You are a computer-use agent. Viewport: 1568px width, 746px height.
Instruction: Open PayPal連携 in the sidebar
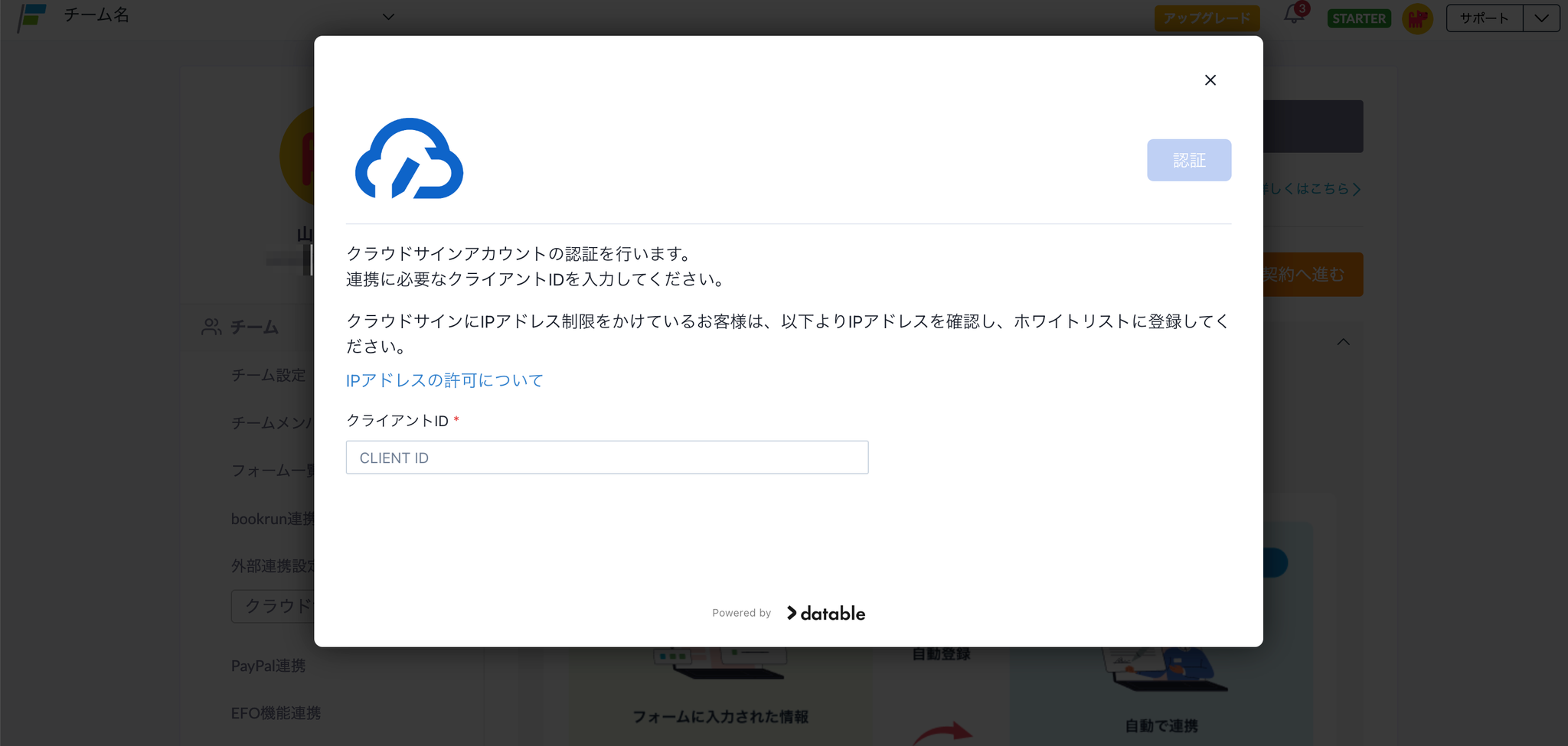pyautogui.click(x=269, y=666)
